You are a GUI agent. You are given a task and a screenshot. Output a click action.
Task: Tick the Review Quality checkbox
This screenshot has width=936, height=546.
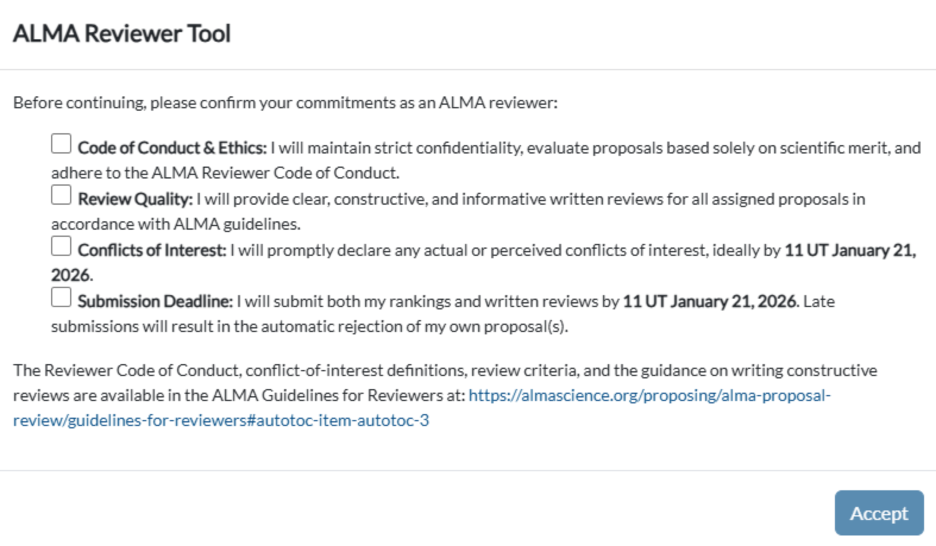point(61,195)
